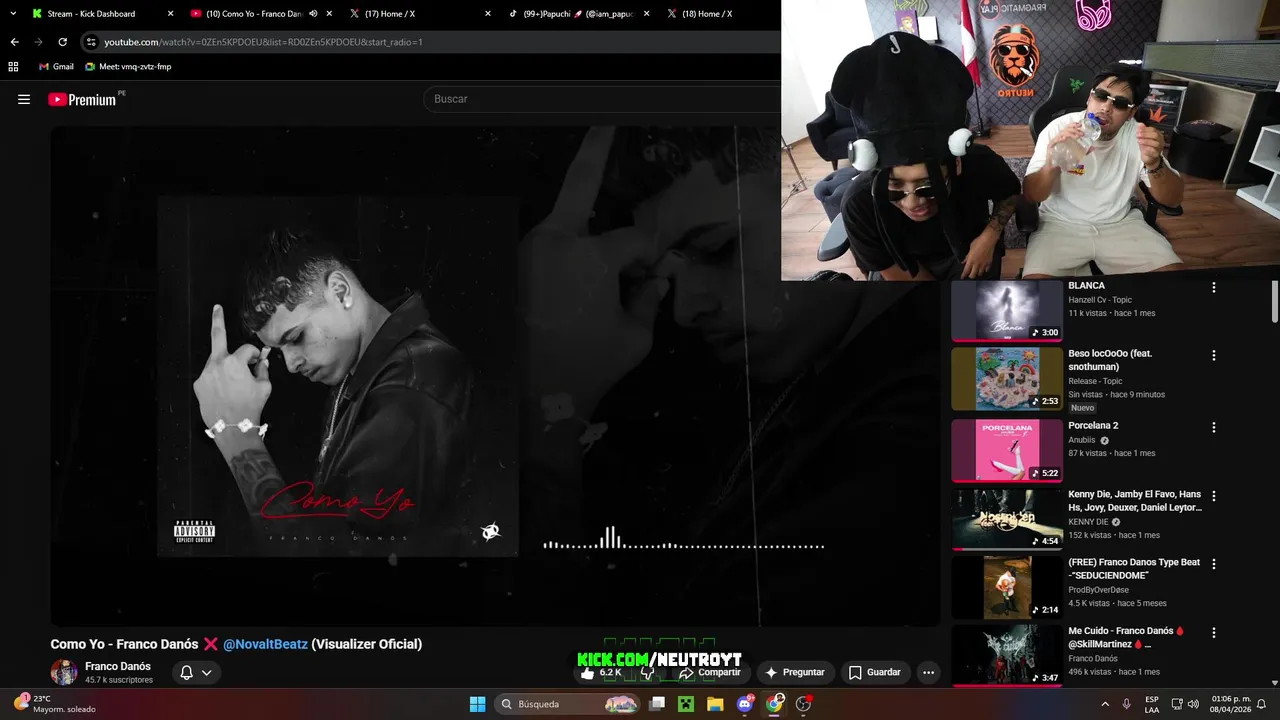This screenshot has height=720, width=1280.
Task: Like the video with 6.2 K likes
Action: [601, 672]
